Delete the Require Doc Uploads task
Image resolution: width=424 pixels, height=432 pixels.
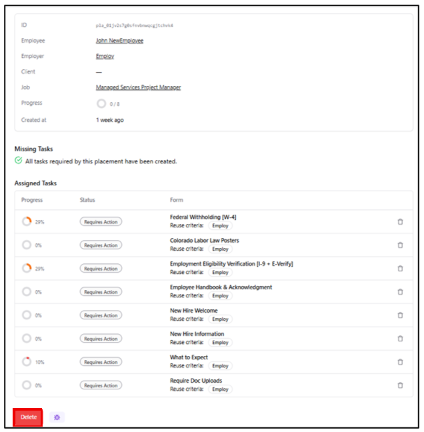click(x=400, y=385)
